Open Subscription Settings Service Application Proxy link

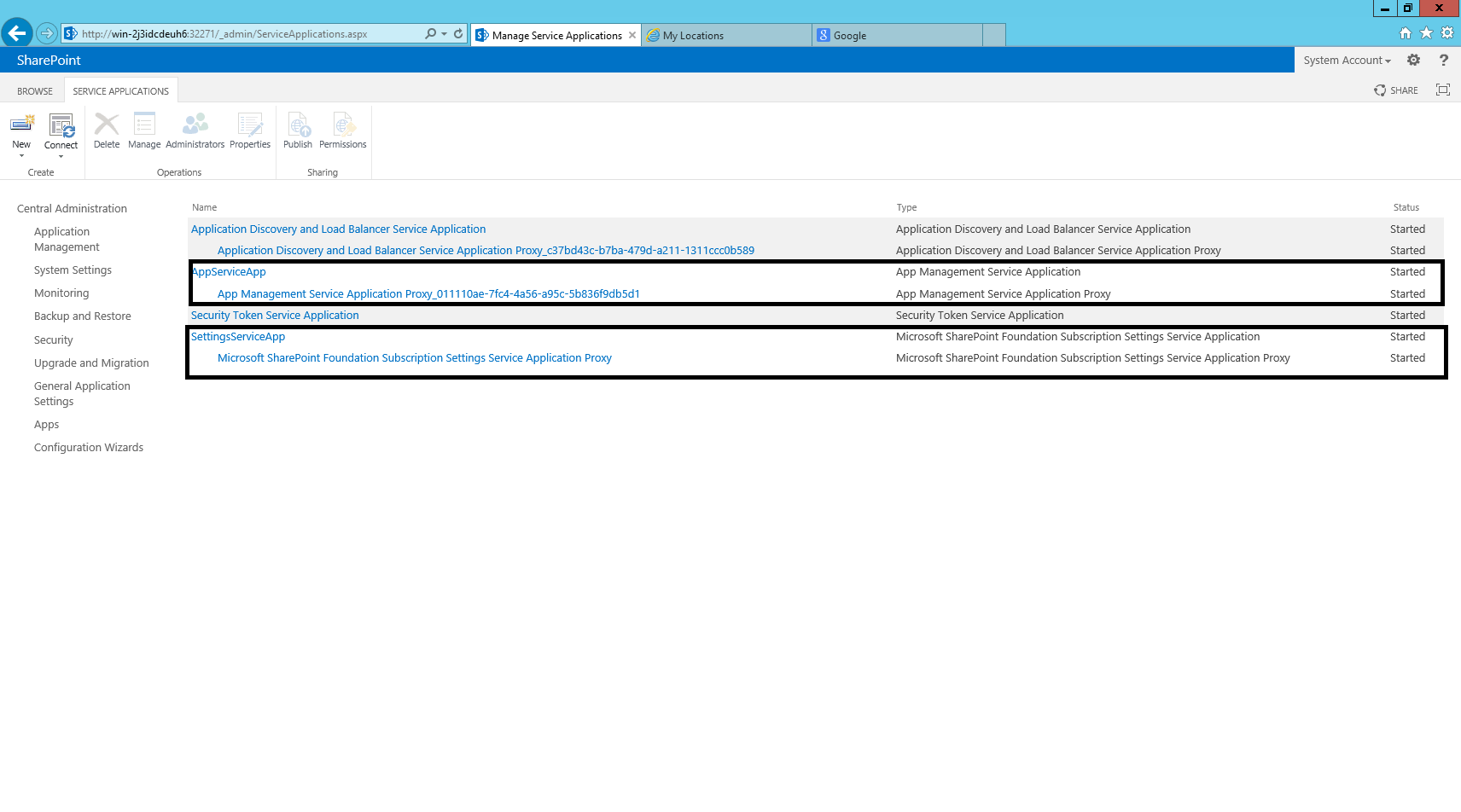coord(415,357)
